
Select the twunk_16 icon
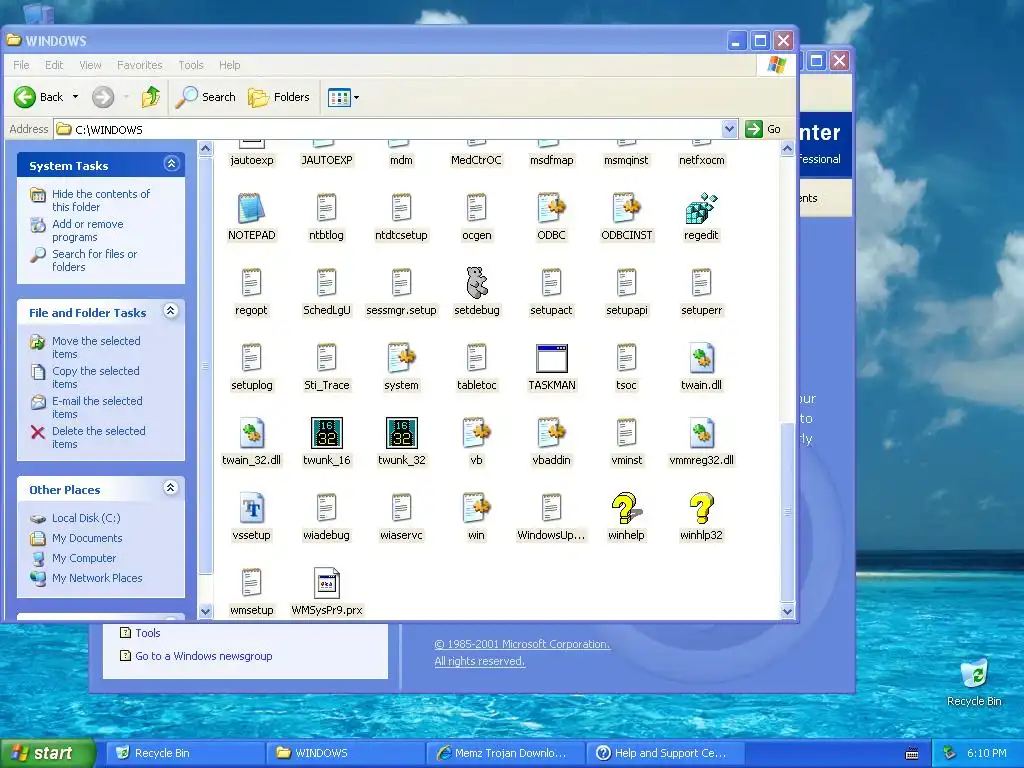pyautogui.click(x=327, y=433)
